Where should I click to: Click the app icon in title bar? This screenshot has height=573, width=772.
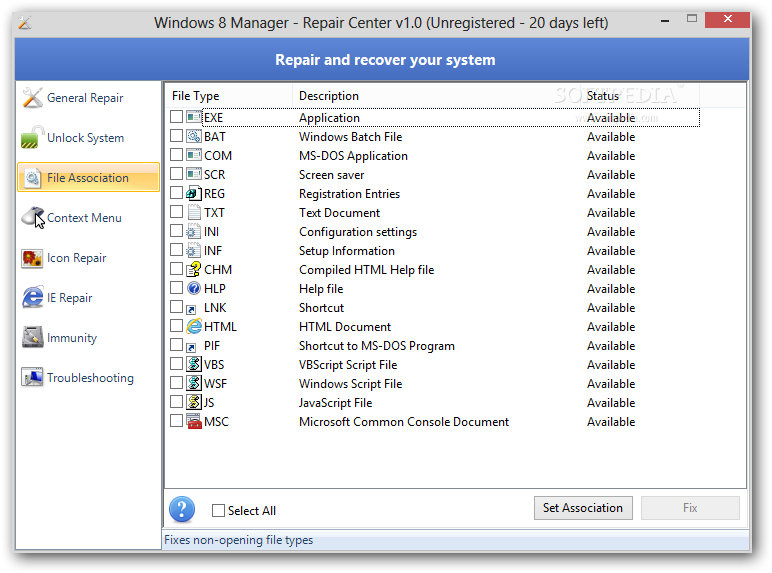pos(25,23)
